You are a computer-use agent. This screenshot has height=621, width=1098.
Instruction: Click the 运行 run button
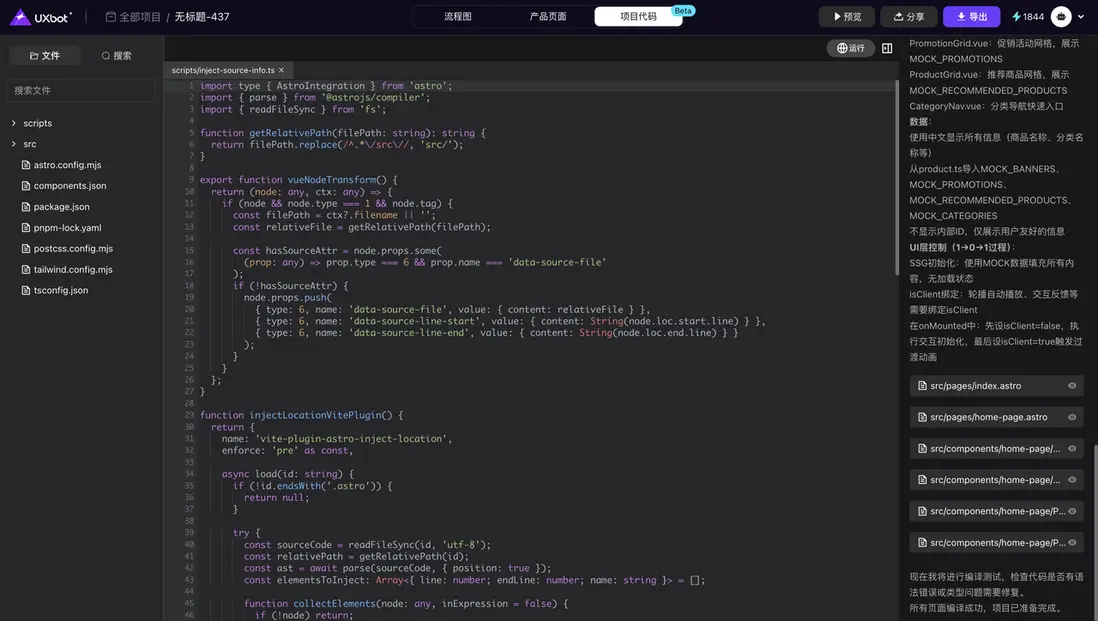[850, 48]
